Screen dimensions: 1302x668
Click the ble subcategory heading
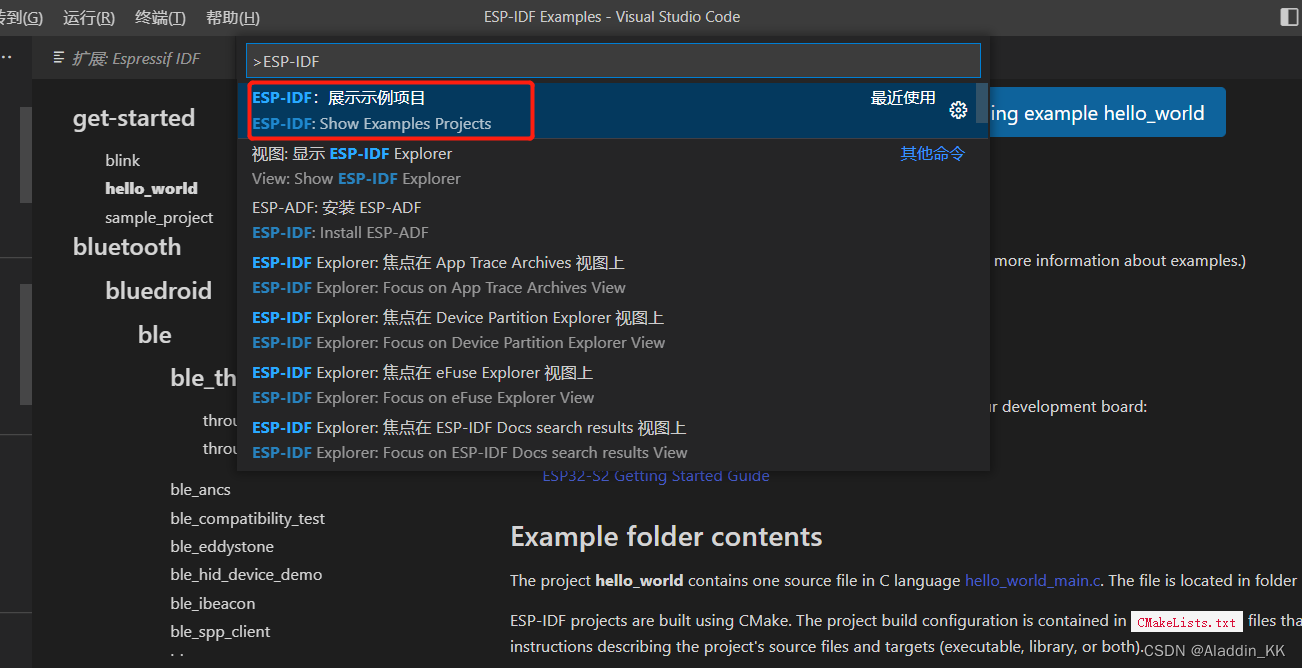[x=155, y=335]
